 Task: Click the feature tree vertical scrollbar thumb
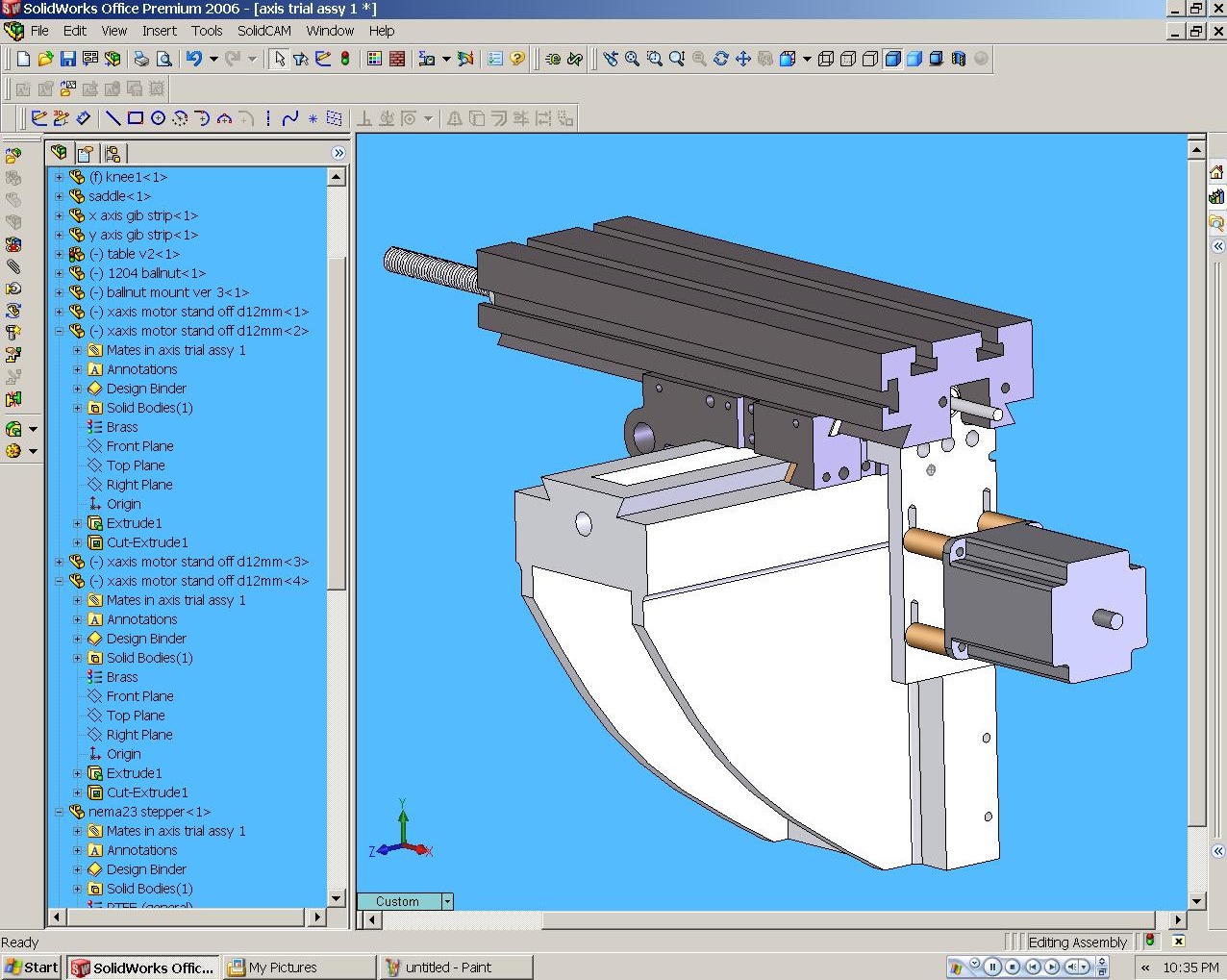336,423
